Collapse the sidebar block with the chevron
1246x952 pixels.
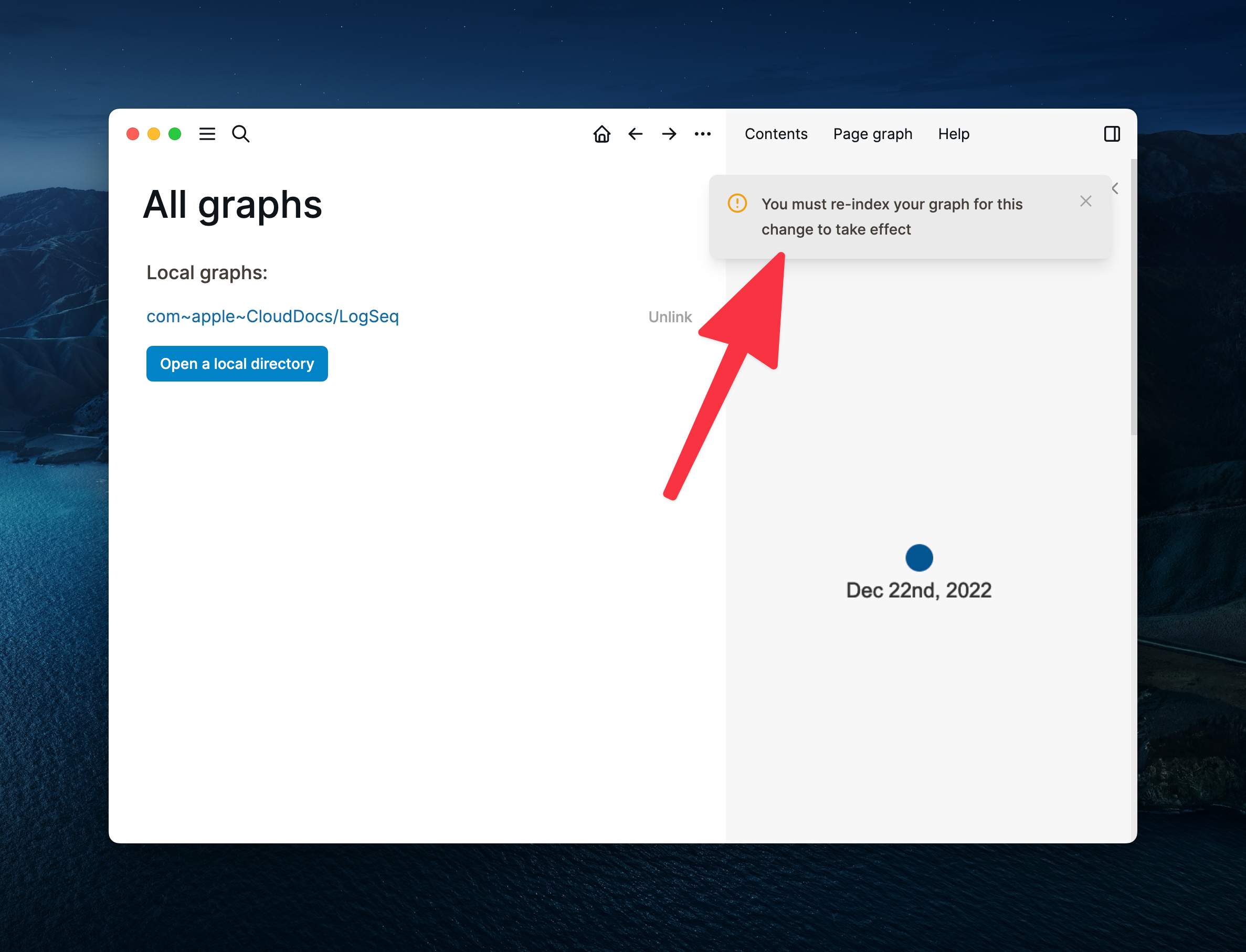click(x=1115, y=188)
